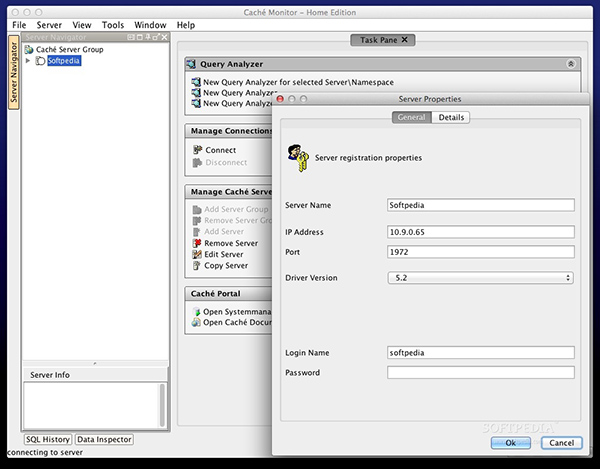The image size is (600, 469).
Task: Close the Task Pane tab
Action: coord(404,40)
